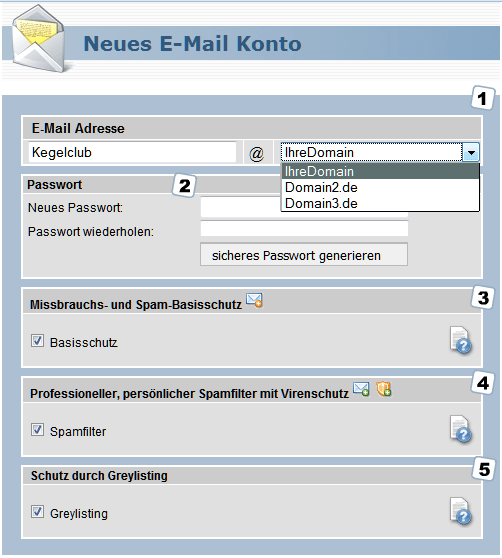
Task: Select Domain2.de from the dropdown list
Action: coord(380,187)
